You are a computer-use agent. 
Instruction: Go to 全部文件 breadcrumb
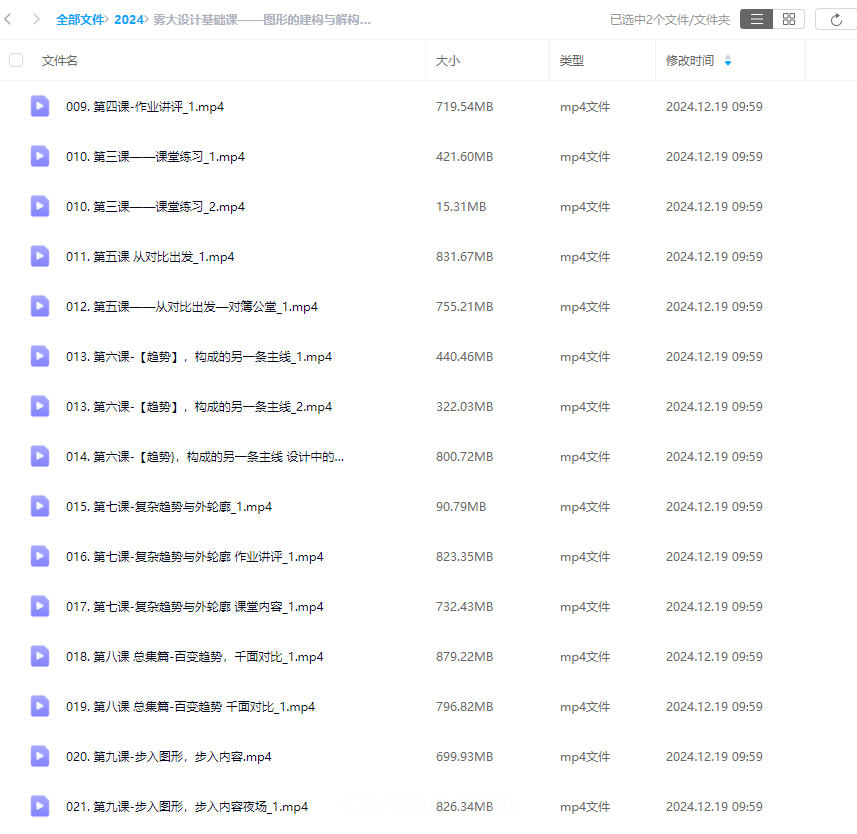click(x=80, y=19)
